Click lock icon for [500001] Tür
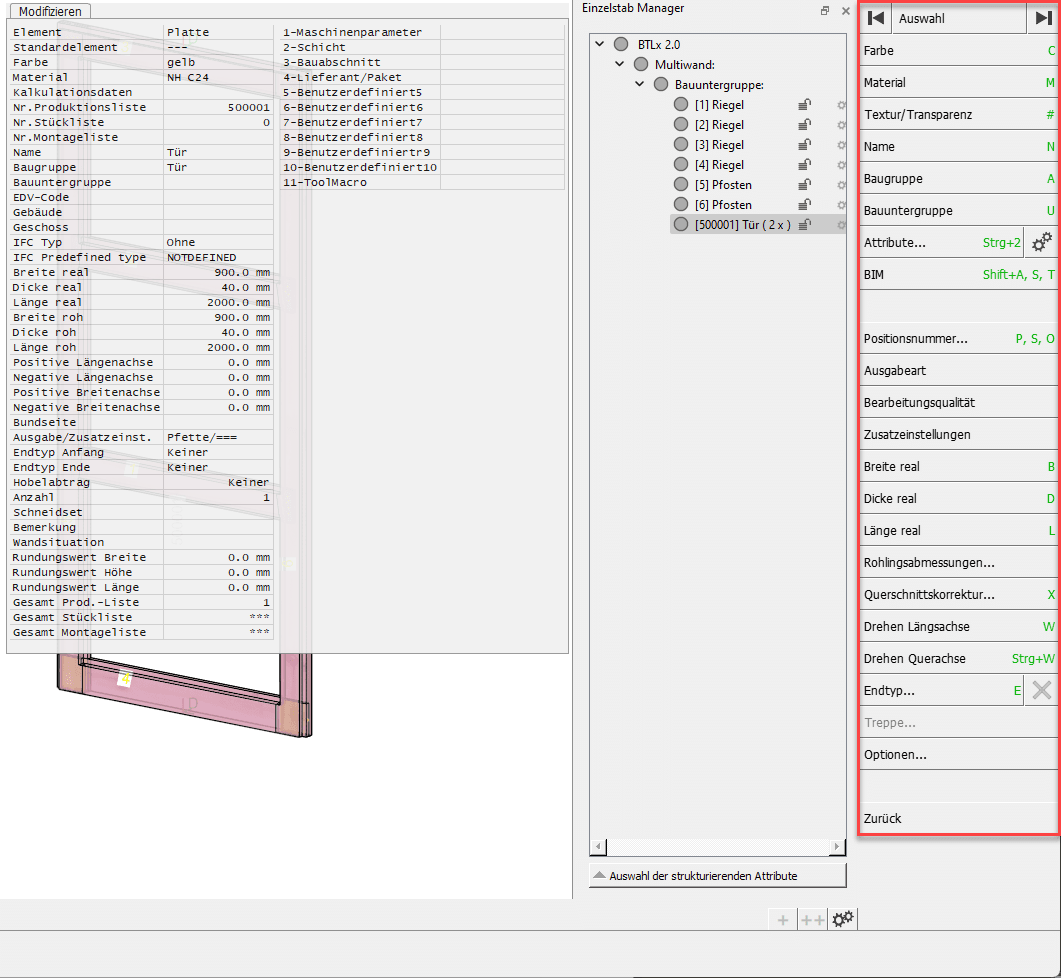The height and width of the screenshot is (978, 1061). pos(804,225)
